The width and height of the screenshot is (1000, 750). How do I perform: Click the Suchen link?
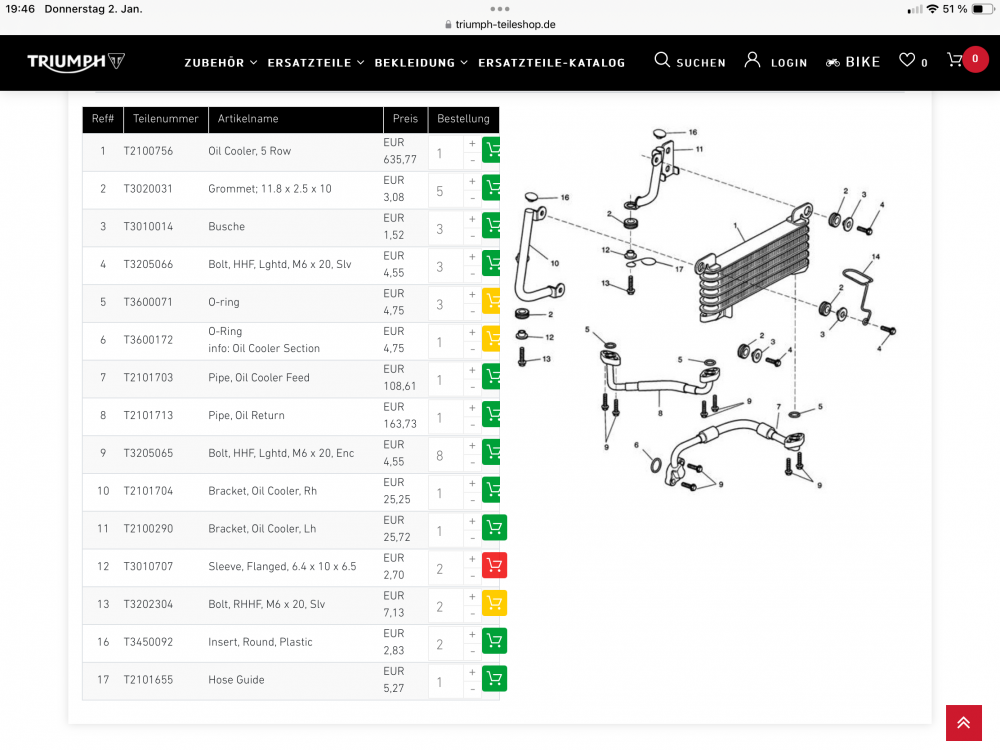pyautogui.click(x=701, y=62)
